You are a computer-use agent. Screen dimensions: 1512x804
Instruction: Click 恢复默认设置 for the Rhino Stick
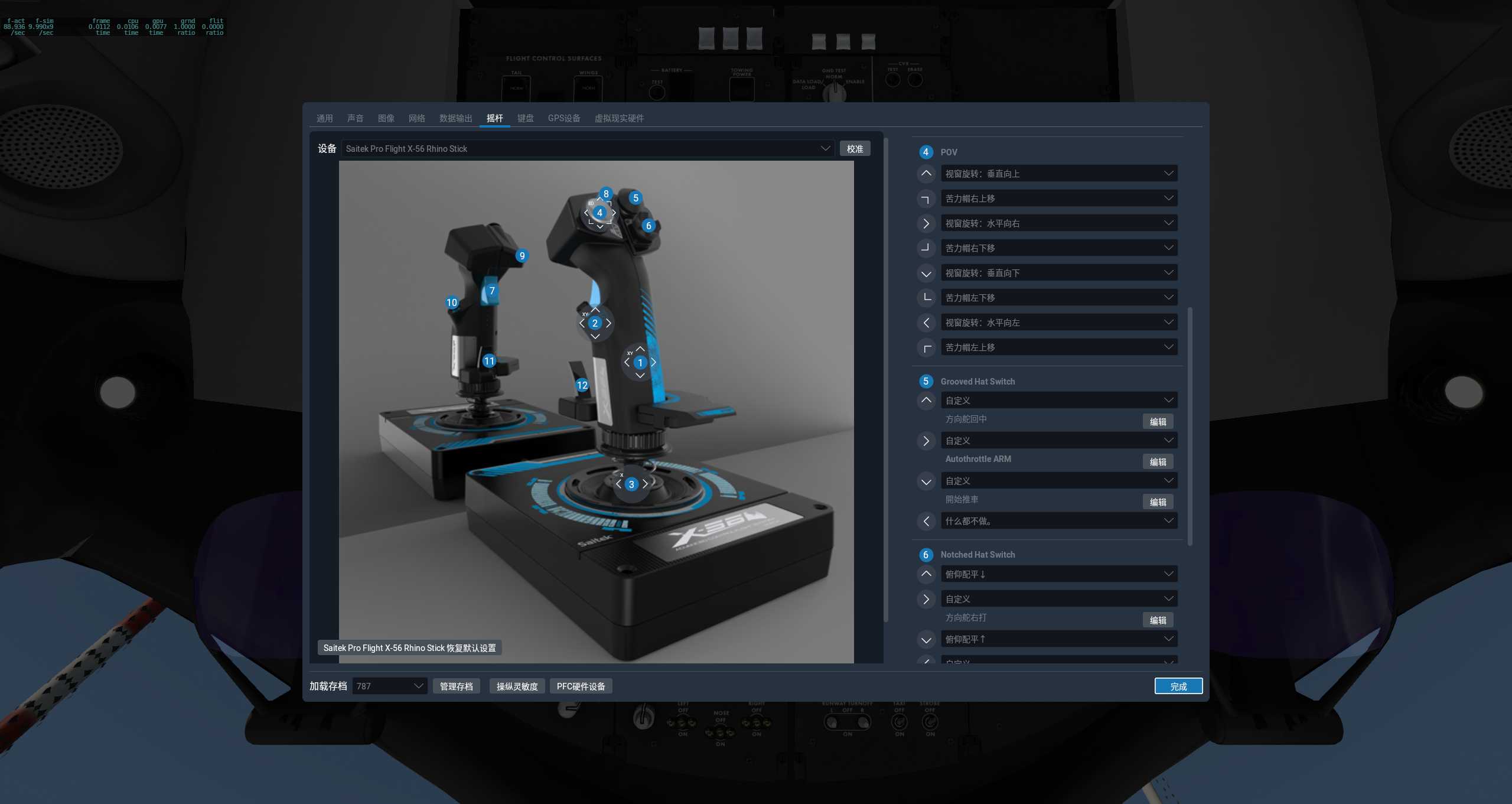pos(410,647)
